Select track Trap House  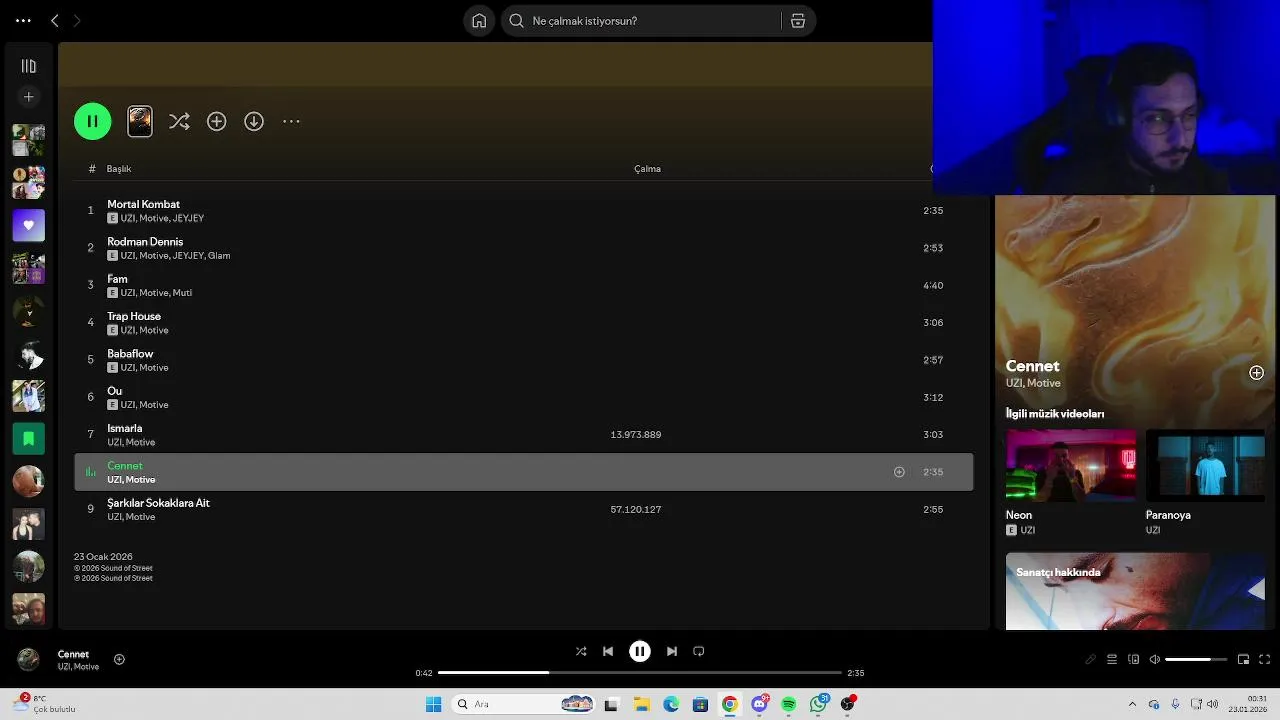tap(523, 322)
